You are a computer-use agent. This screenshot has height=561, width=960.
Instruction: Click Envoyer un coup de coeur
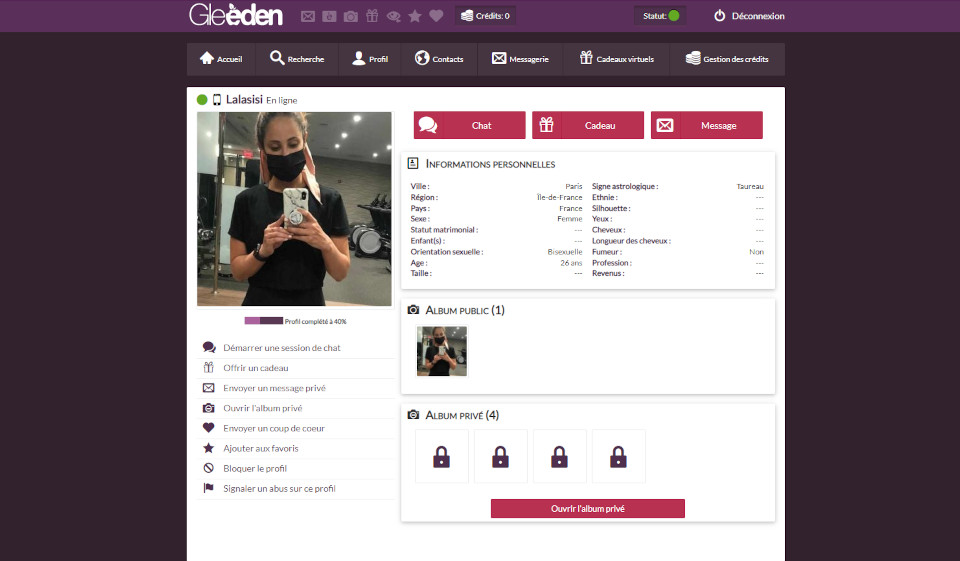(274, 429)
